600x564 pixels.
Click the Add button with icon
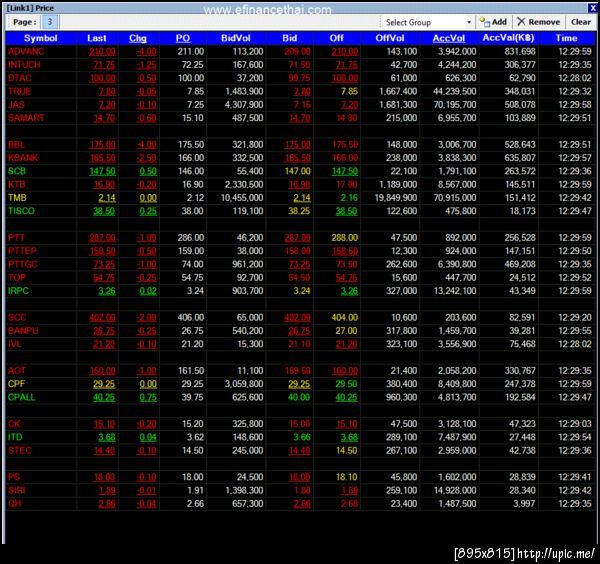[493, 22]
